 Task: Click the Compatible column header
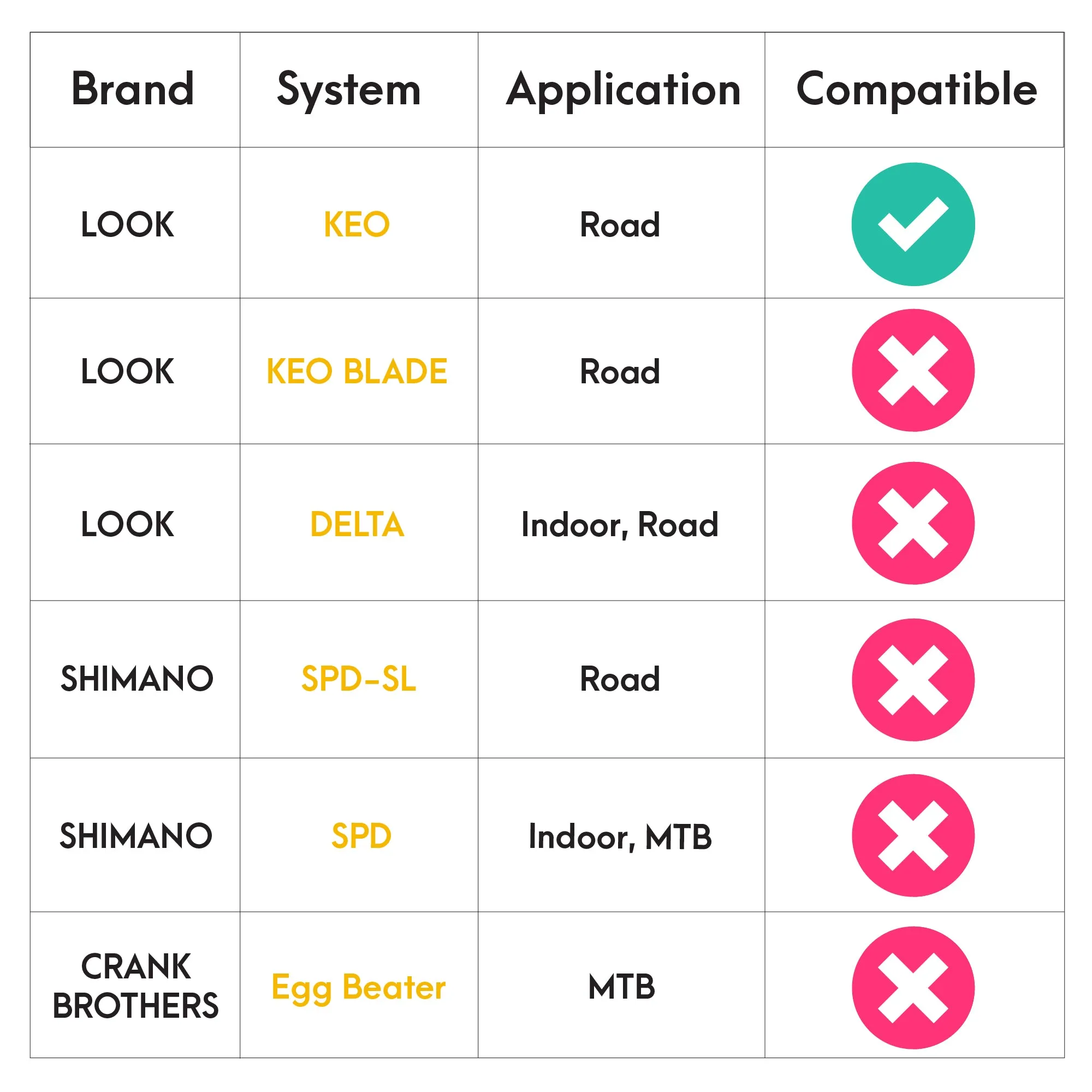point(916,91)
